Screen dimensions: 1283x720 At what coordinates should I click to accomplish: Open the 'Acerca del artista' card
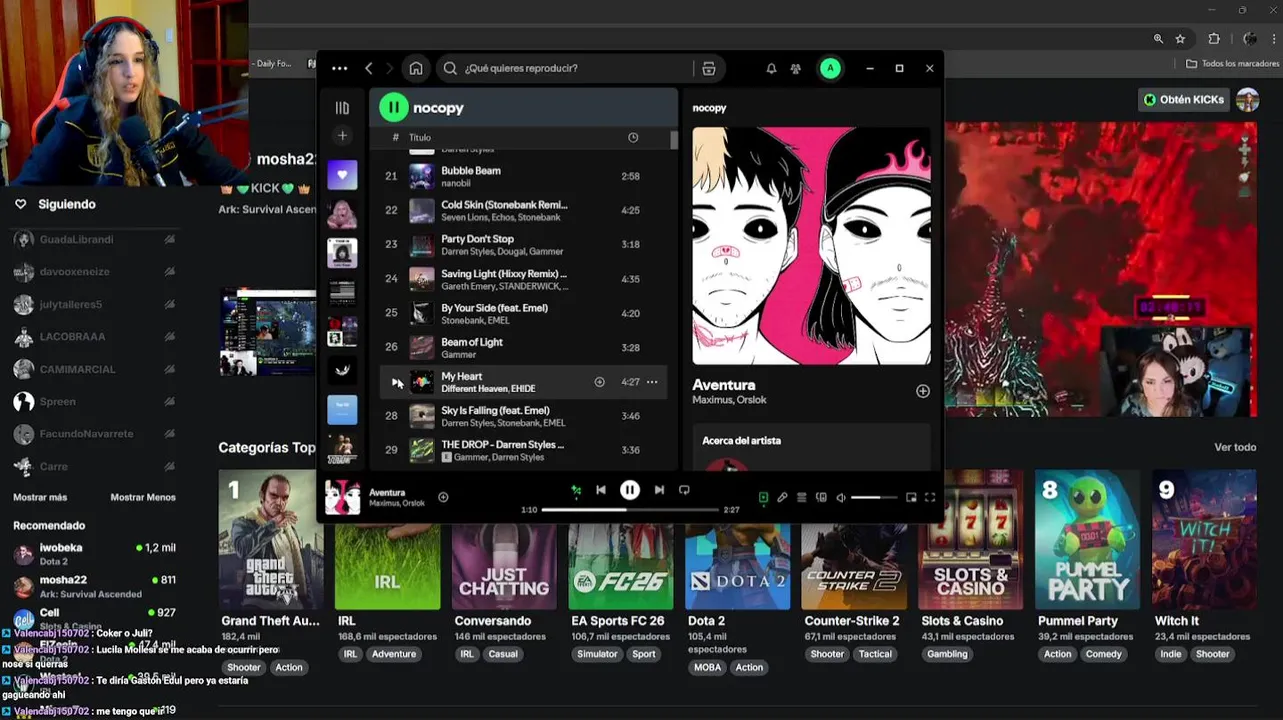pos(811,448)
